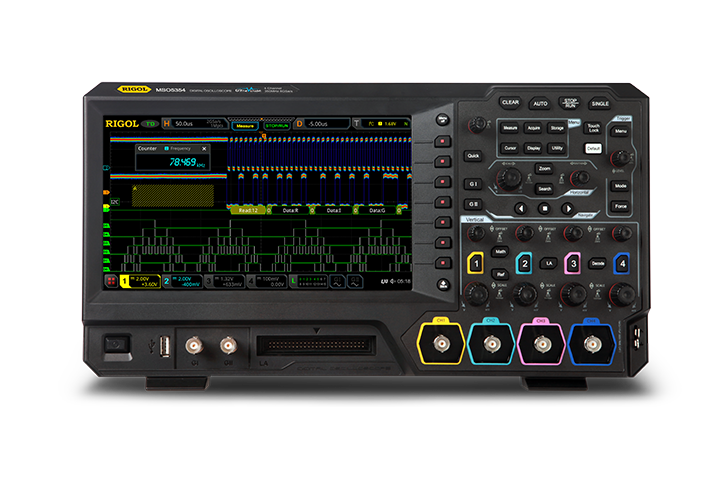Click the trigger Force key
The image size is (720, 480).
coord(621,206)
